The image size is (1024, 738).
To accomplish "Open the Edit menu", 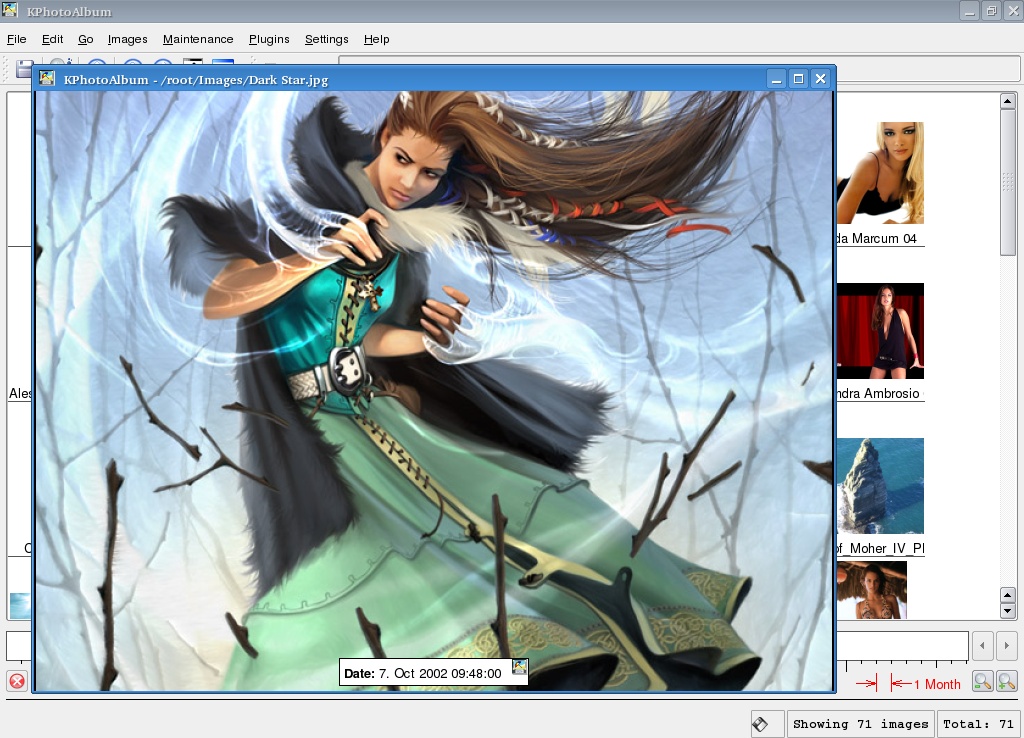I will click(x=52, y=39).
